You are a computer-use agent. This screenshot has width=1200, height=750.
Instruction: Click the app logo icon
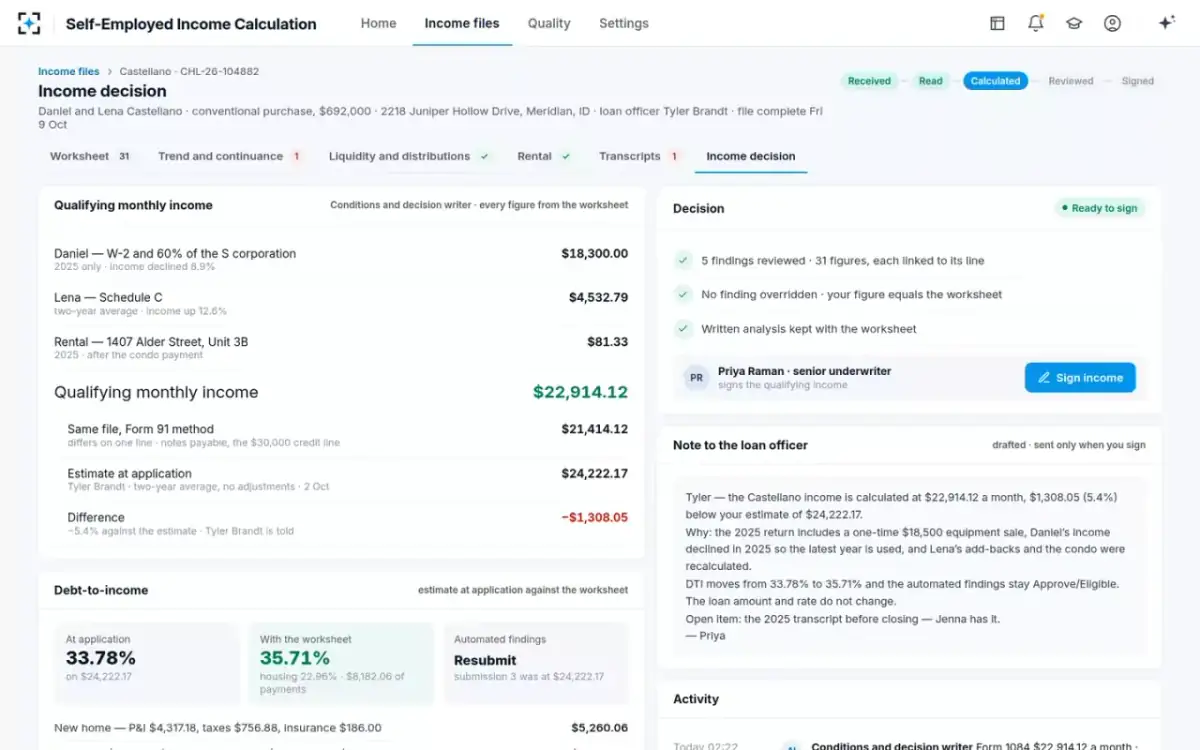[x=29, y=23]
